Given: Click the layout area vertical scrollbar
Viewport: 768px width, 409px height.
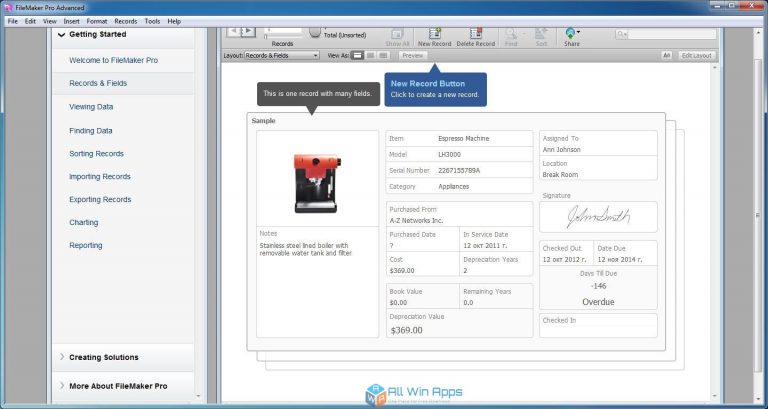Looking at the screenshot, I should coord(715,230).
